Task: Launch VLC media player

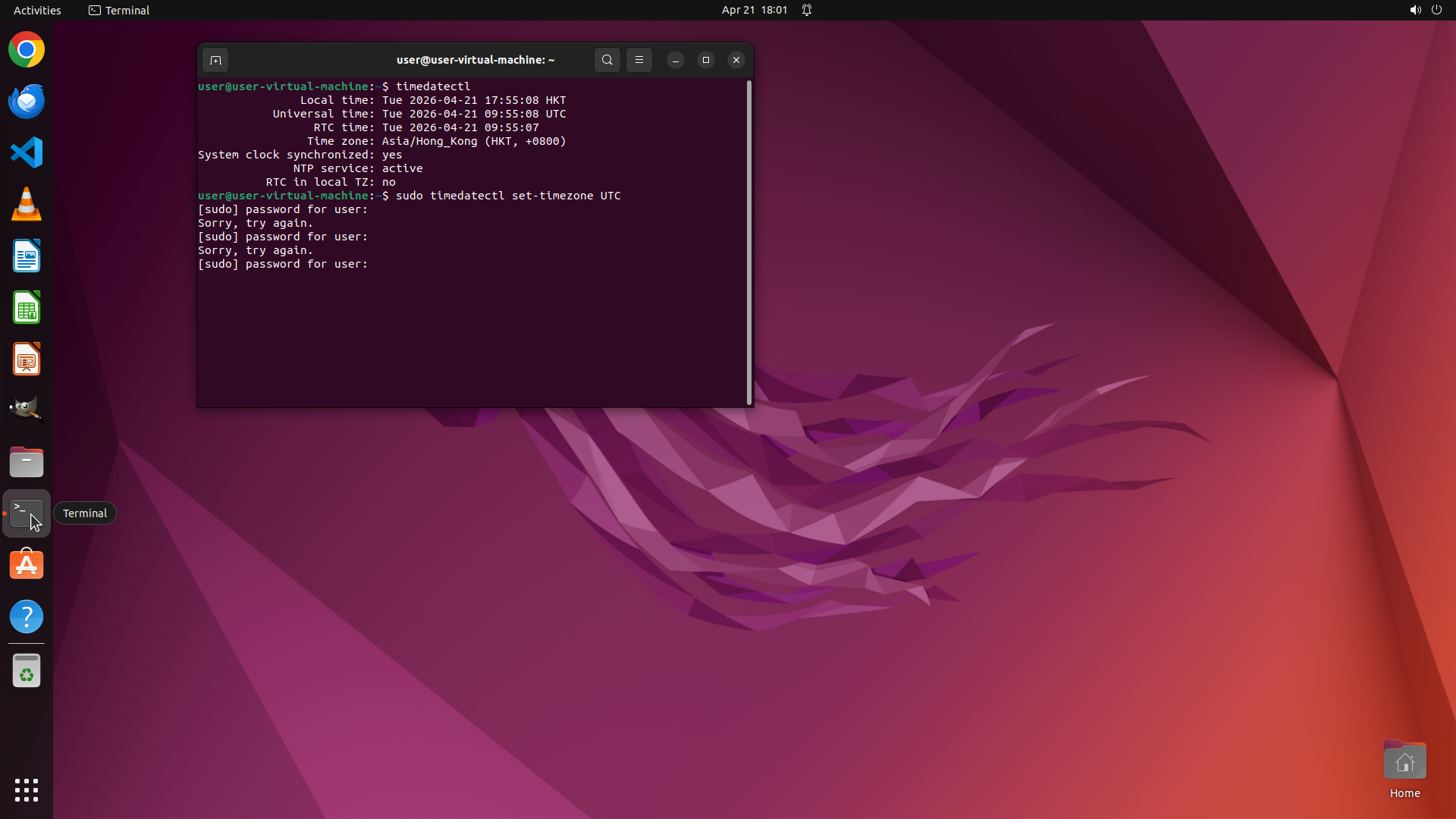Action: click(x=27, y=205)
